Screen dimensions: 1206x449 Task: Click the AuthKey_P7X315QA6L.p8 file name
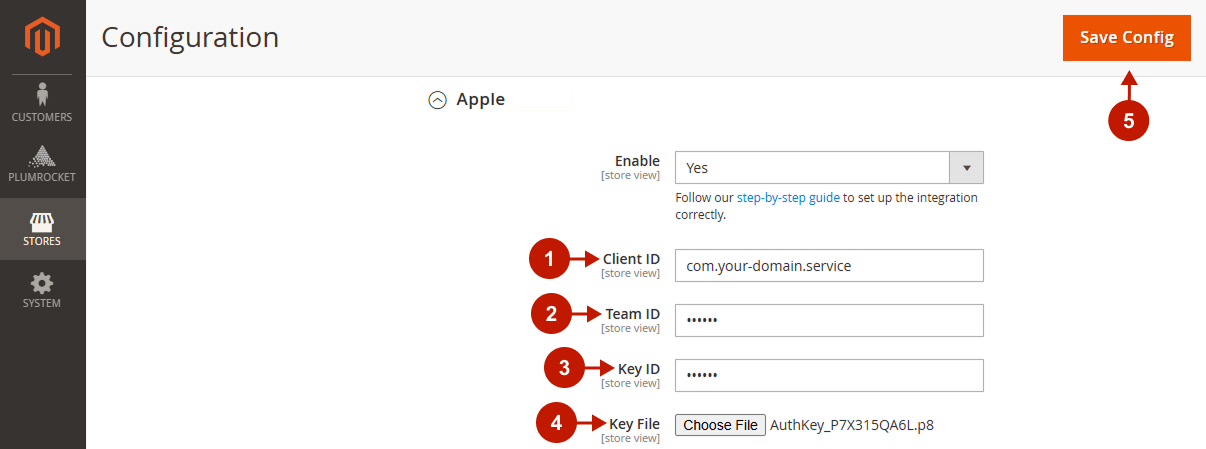pos(851,425)
